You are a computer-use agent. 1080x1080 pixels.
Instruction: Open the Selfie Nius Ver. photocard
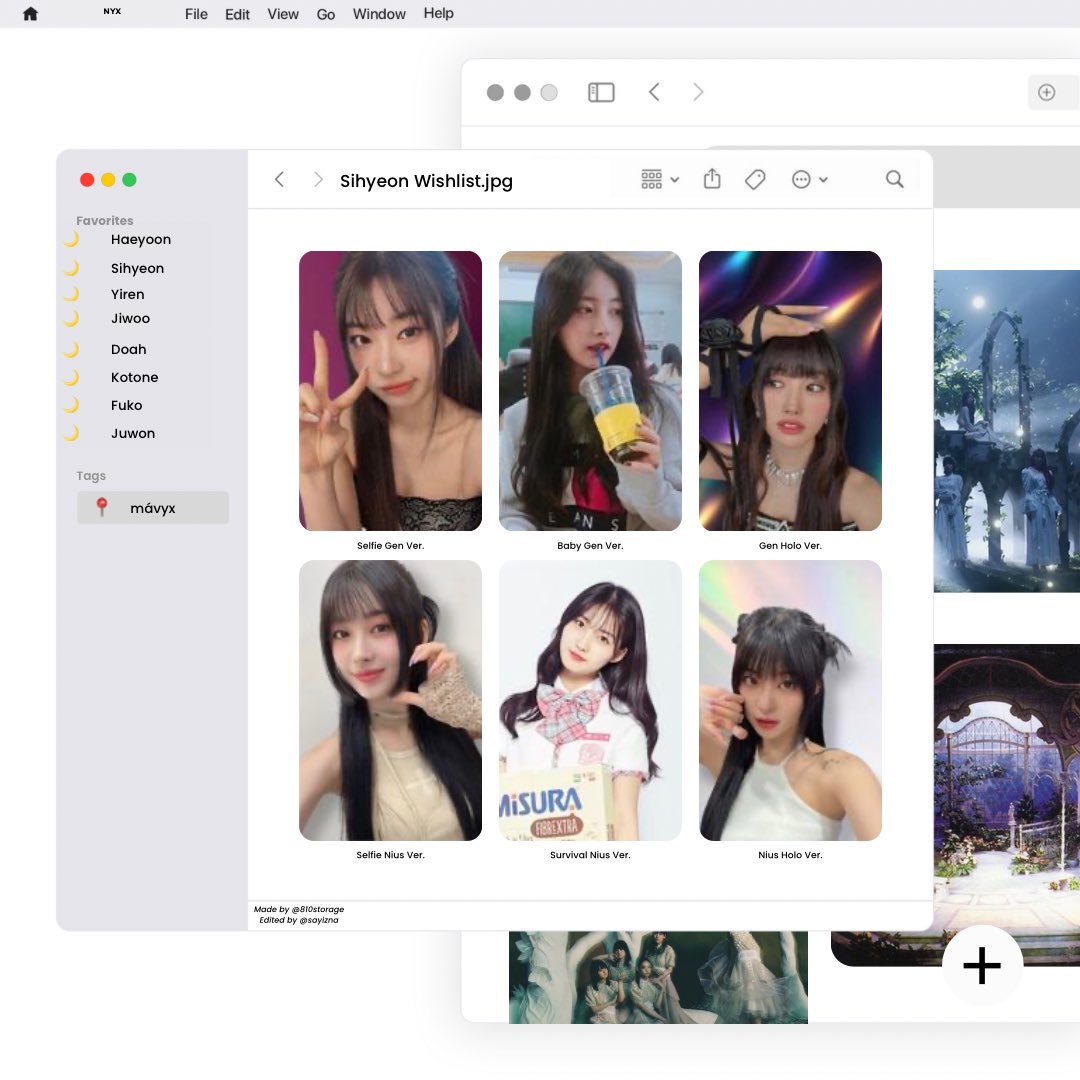(391, 700)
